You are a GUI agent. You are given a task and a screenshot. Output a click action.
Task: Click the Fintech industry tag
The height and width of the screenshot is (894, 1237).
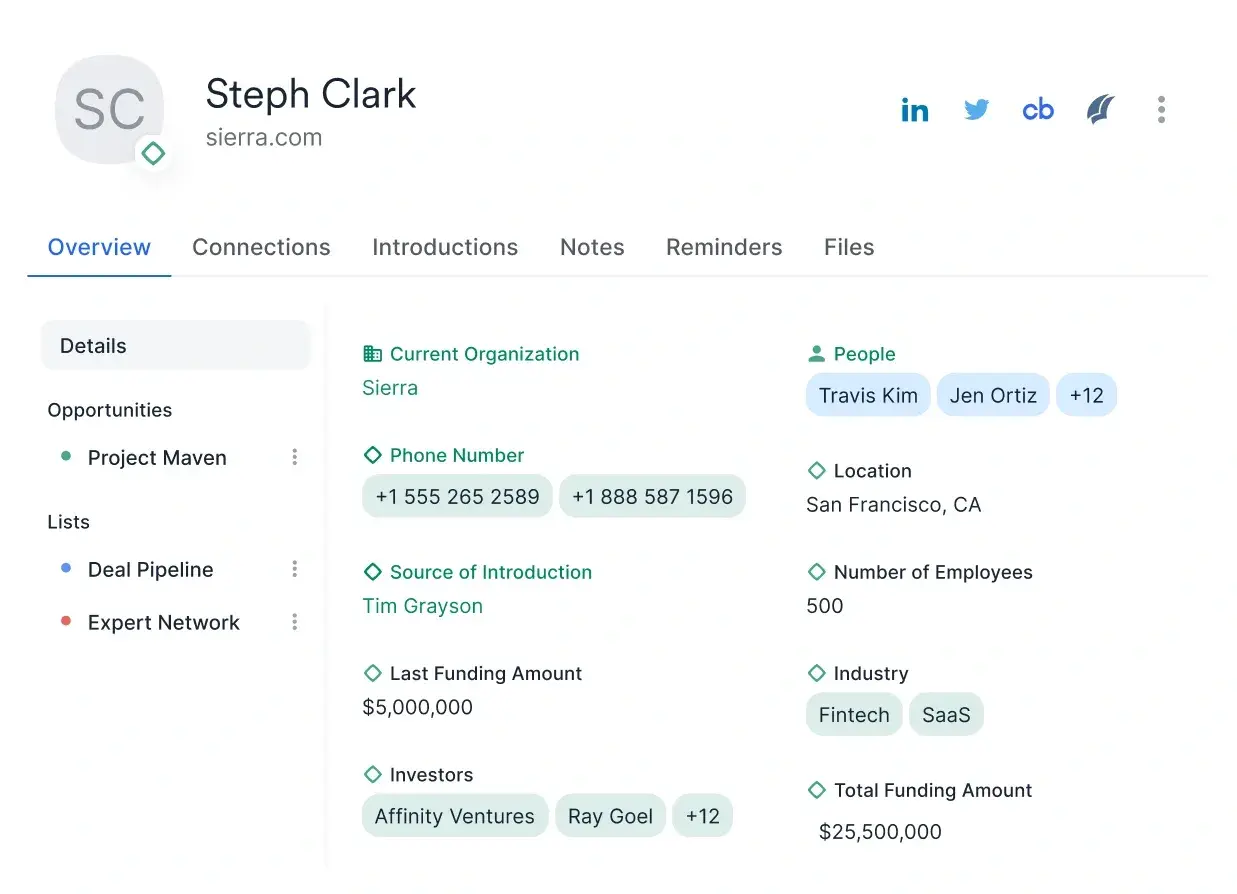click(x=853, y=714)
